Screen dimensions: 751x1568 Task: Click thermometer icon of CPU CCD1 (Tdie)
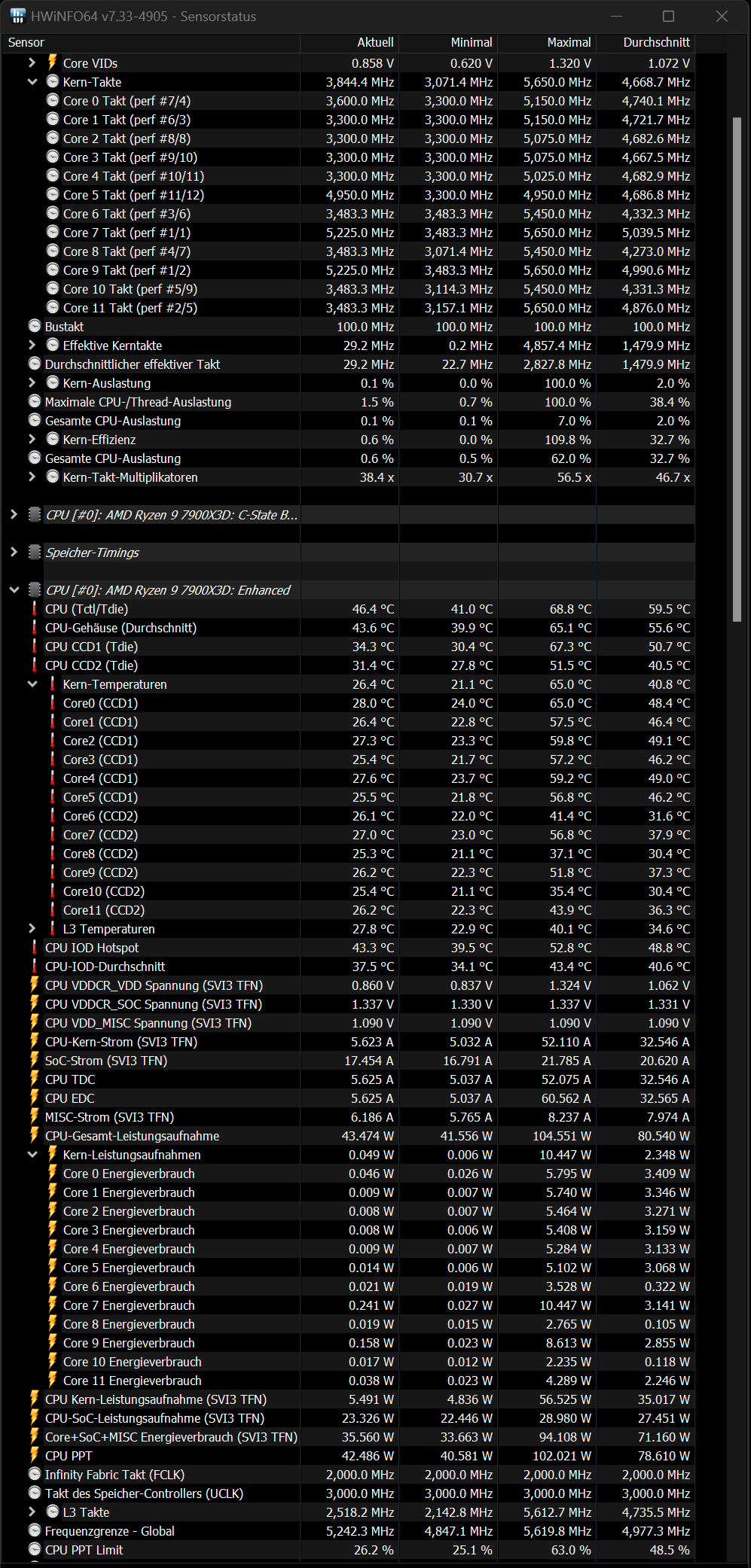click(x=35, y=646)
